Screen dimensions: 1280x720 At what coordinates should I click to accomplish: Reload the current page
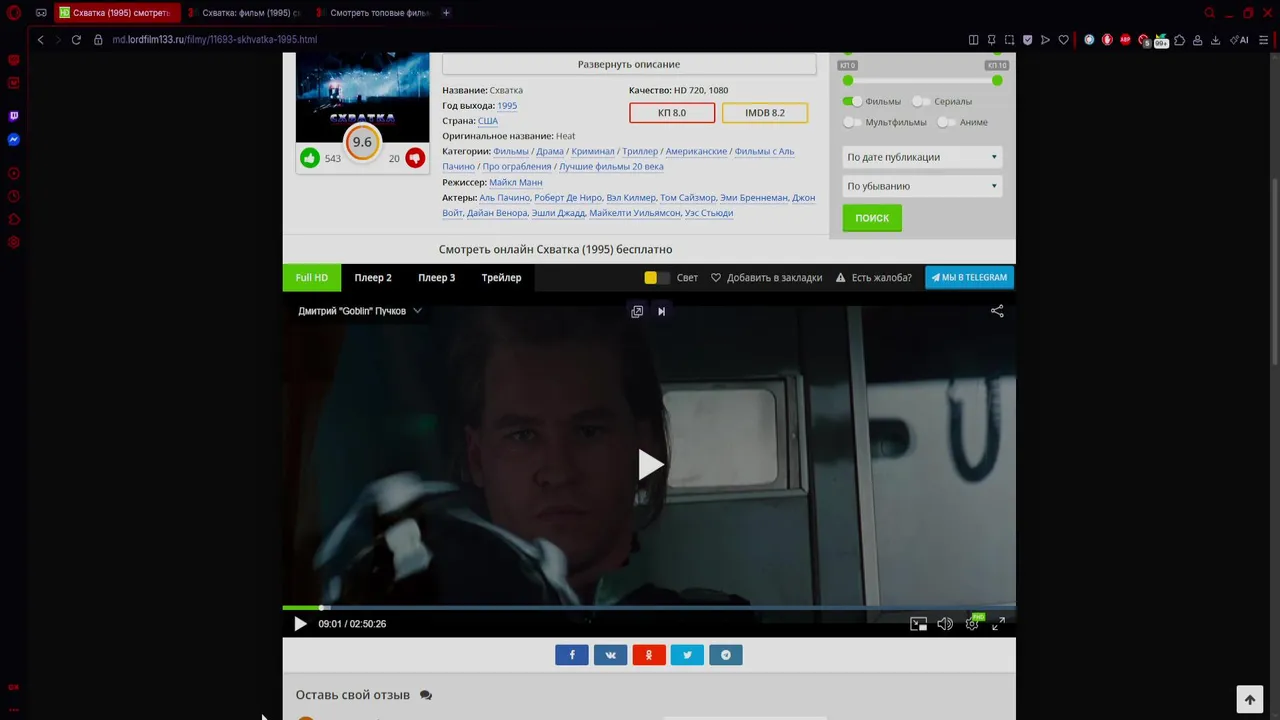(76, 40)
